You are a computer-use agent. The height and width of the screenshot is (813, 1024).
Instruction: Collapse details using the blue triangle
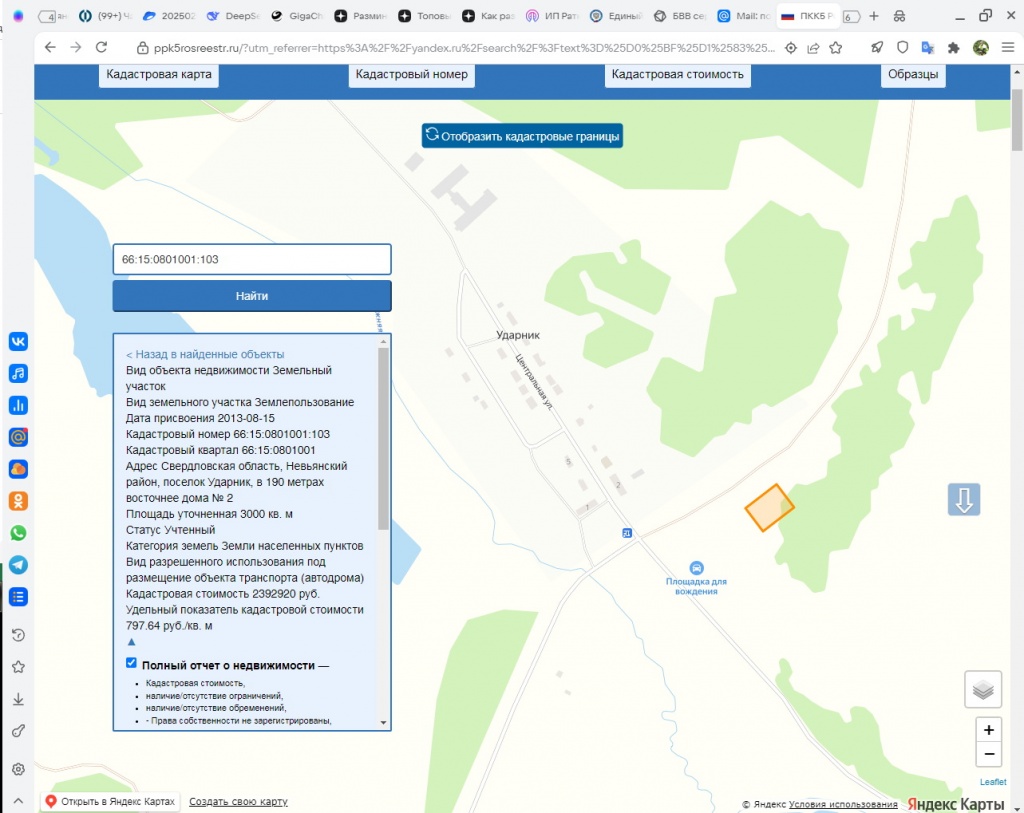131,641
